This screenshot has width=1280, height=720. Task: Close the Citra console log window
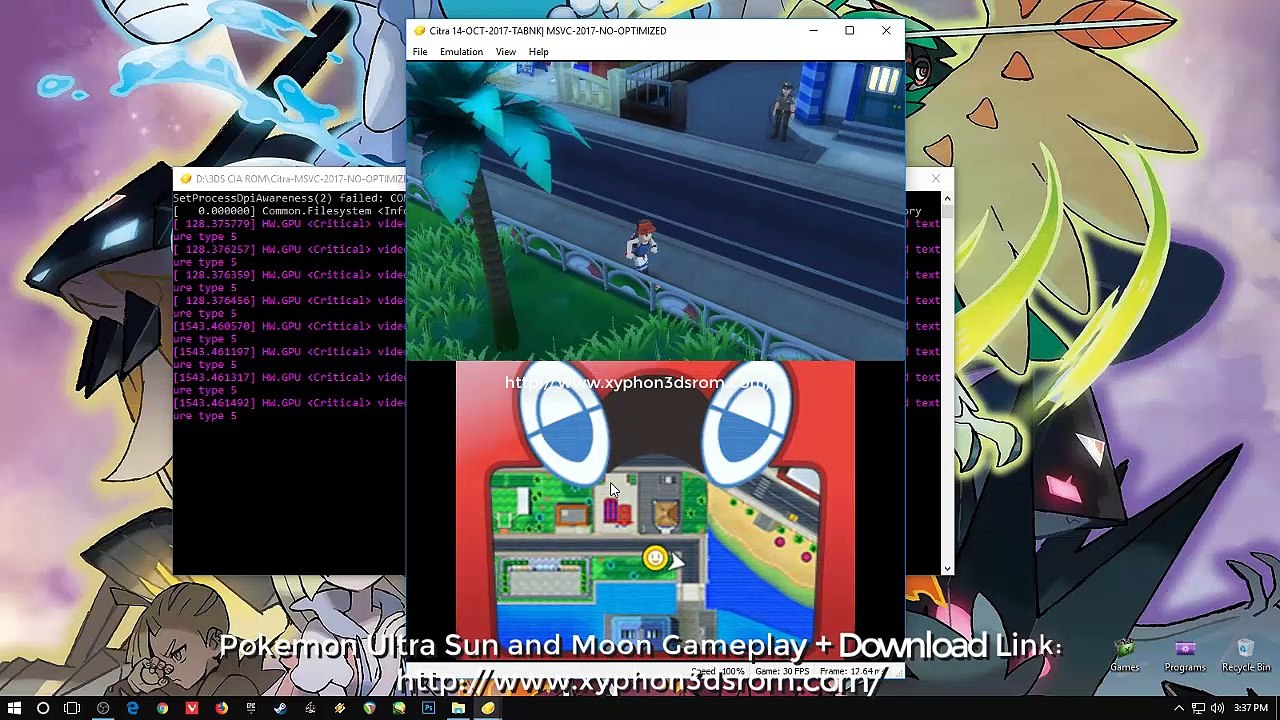click(936, 179)
